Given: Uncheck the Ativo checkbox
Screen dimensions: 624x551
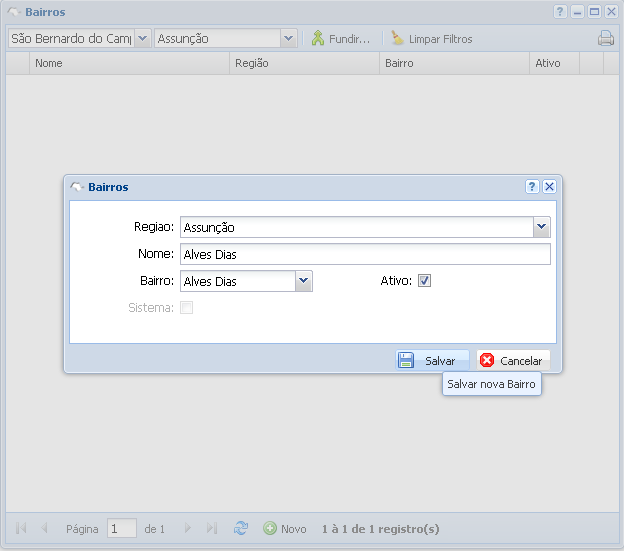Looking at the screenshot, I should (424, 281).
